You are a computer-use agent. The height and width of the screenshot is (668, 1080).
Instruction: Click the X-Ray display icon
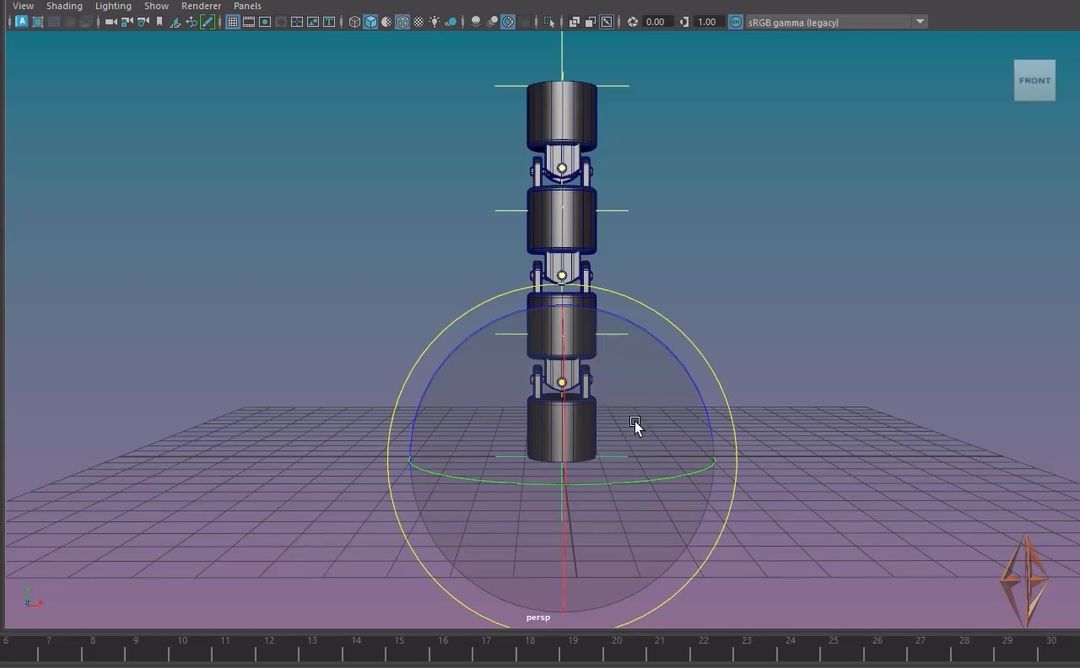coord(574,22)
